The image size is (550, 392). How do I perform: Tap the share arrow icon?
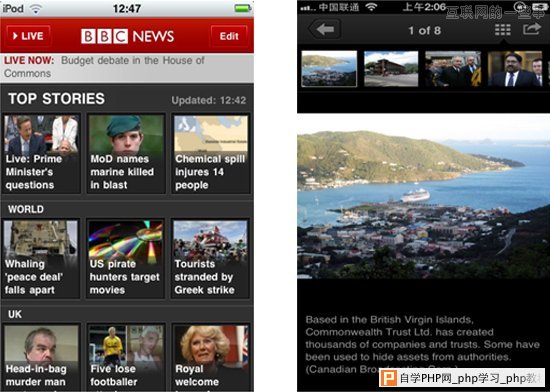pyautogui.click(x=532, y=29)
